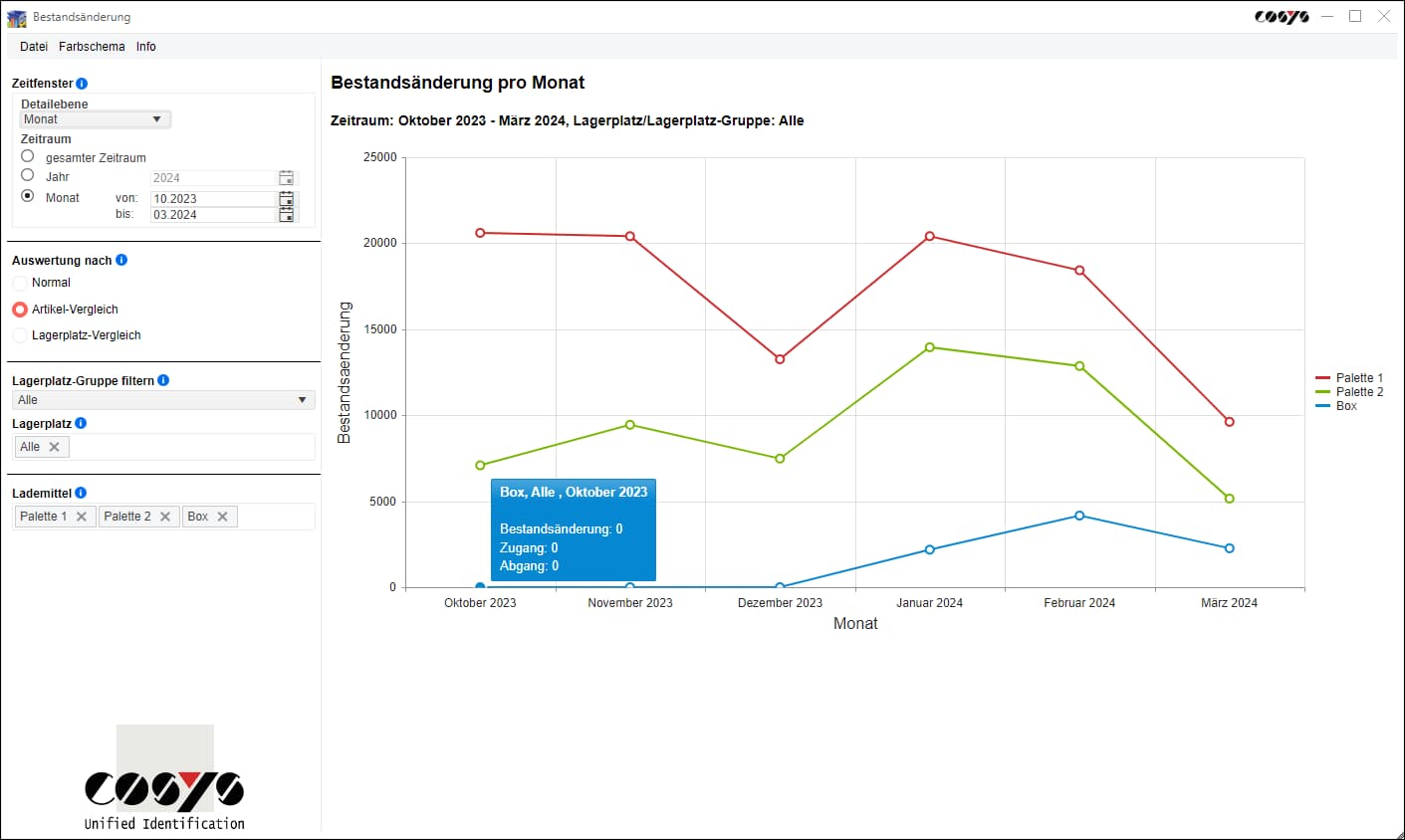Image resolution: width=1405 pixels, height=840 pixels.
Task: Open the Farbschema menu
Action: 92,47
